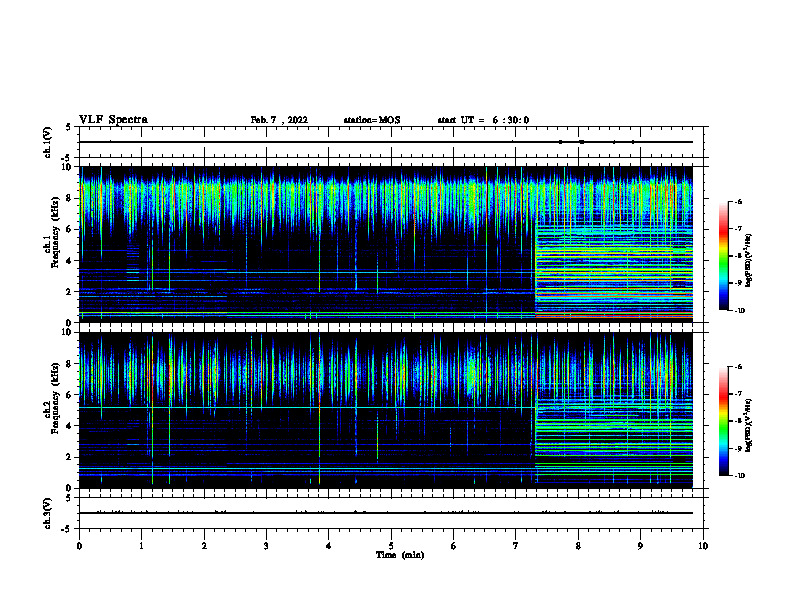This screenshot has width=792, height=612.
Task: Click the "start UT = 6:30:0" text
Action: click(x=483, y=120)
